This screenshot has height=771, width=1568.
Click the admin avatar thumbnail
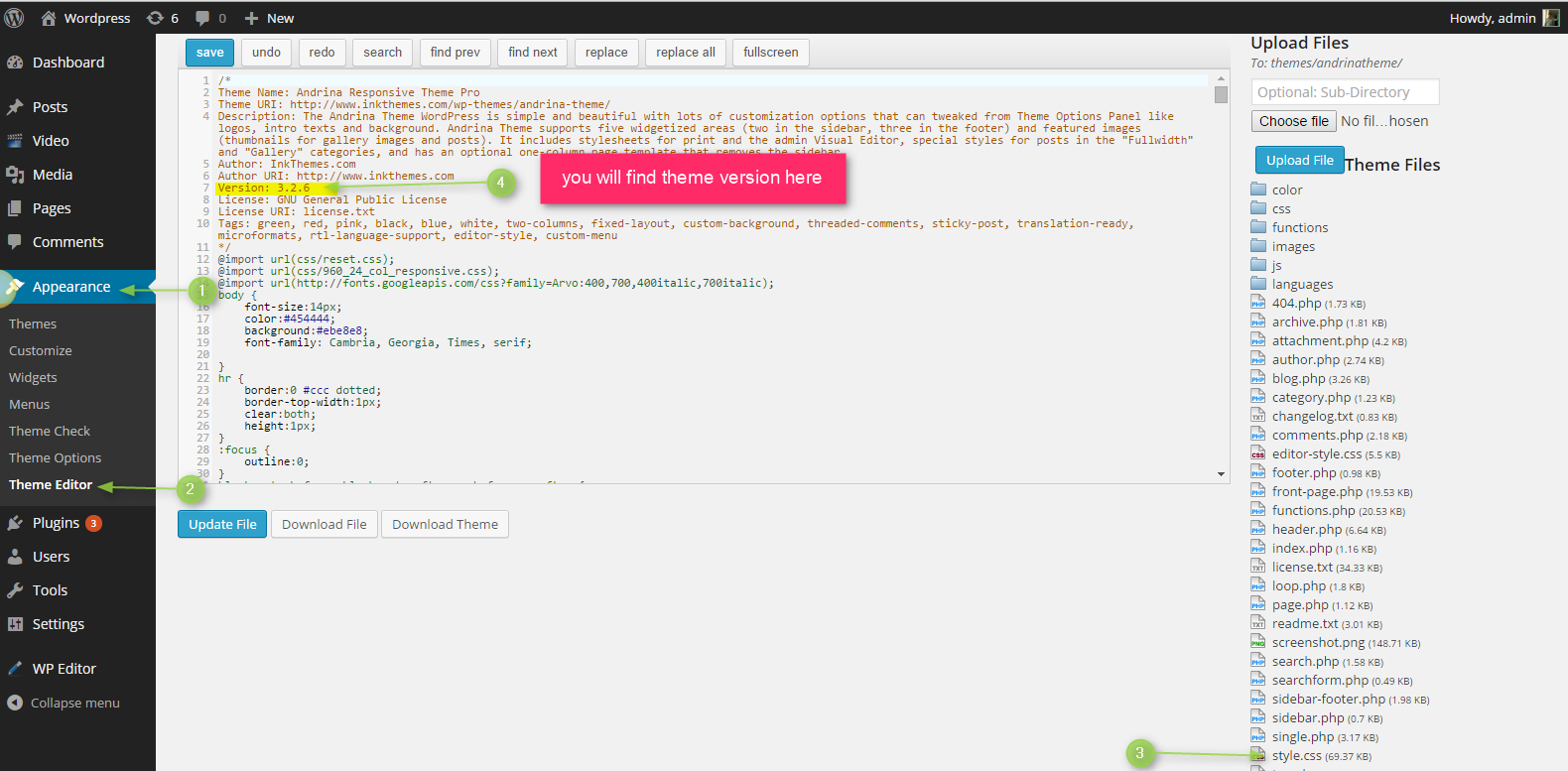1550,18
